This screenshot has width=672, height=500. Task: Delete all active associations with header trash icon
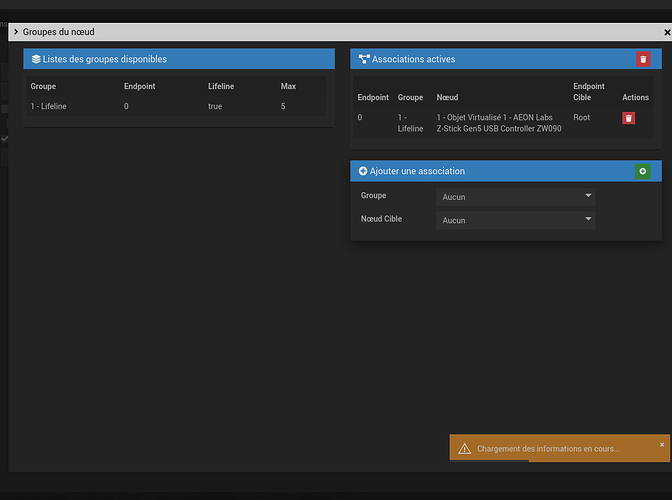pos(643,59)
